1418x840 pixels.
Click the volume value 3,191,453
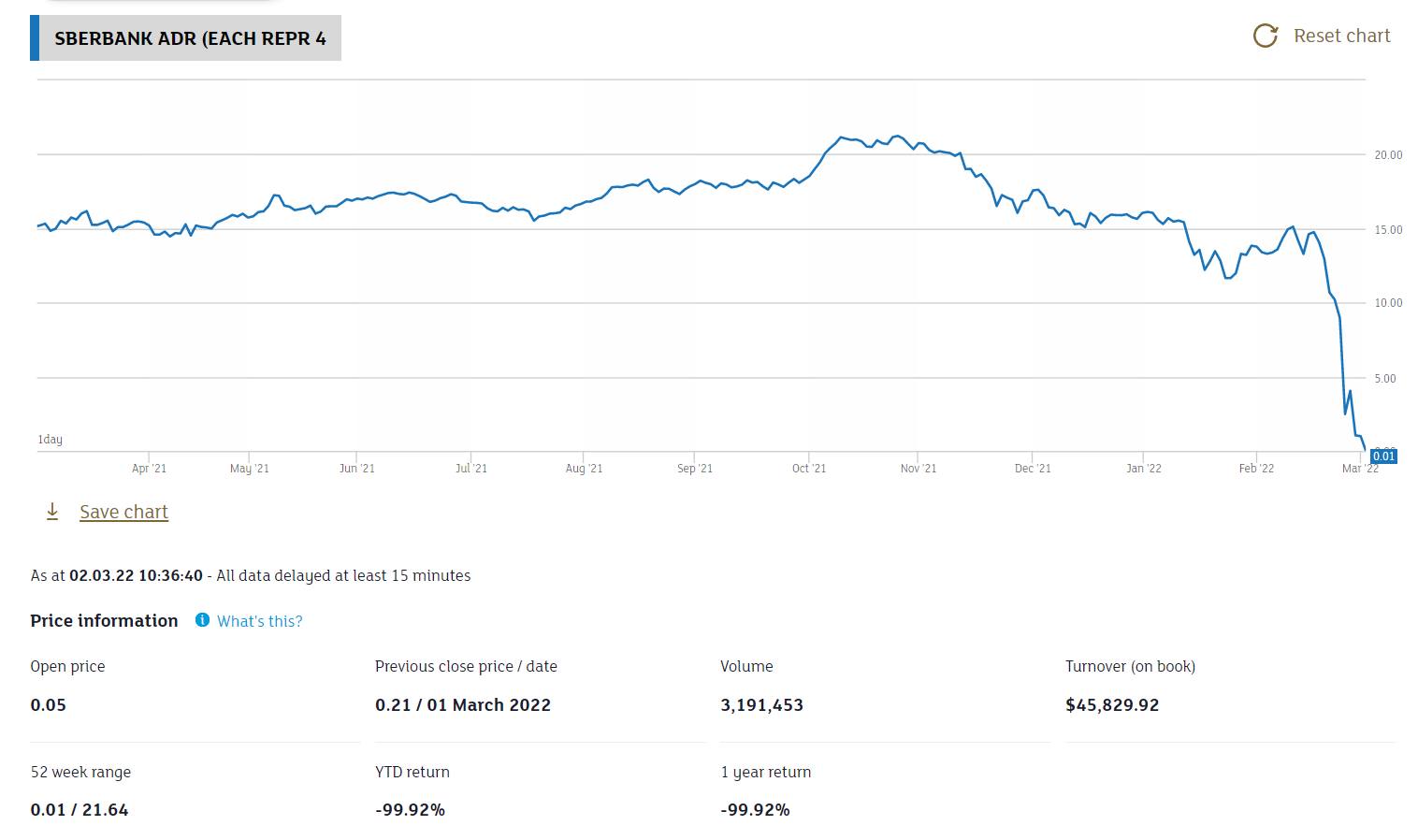click(761, 705)
